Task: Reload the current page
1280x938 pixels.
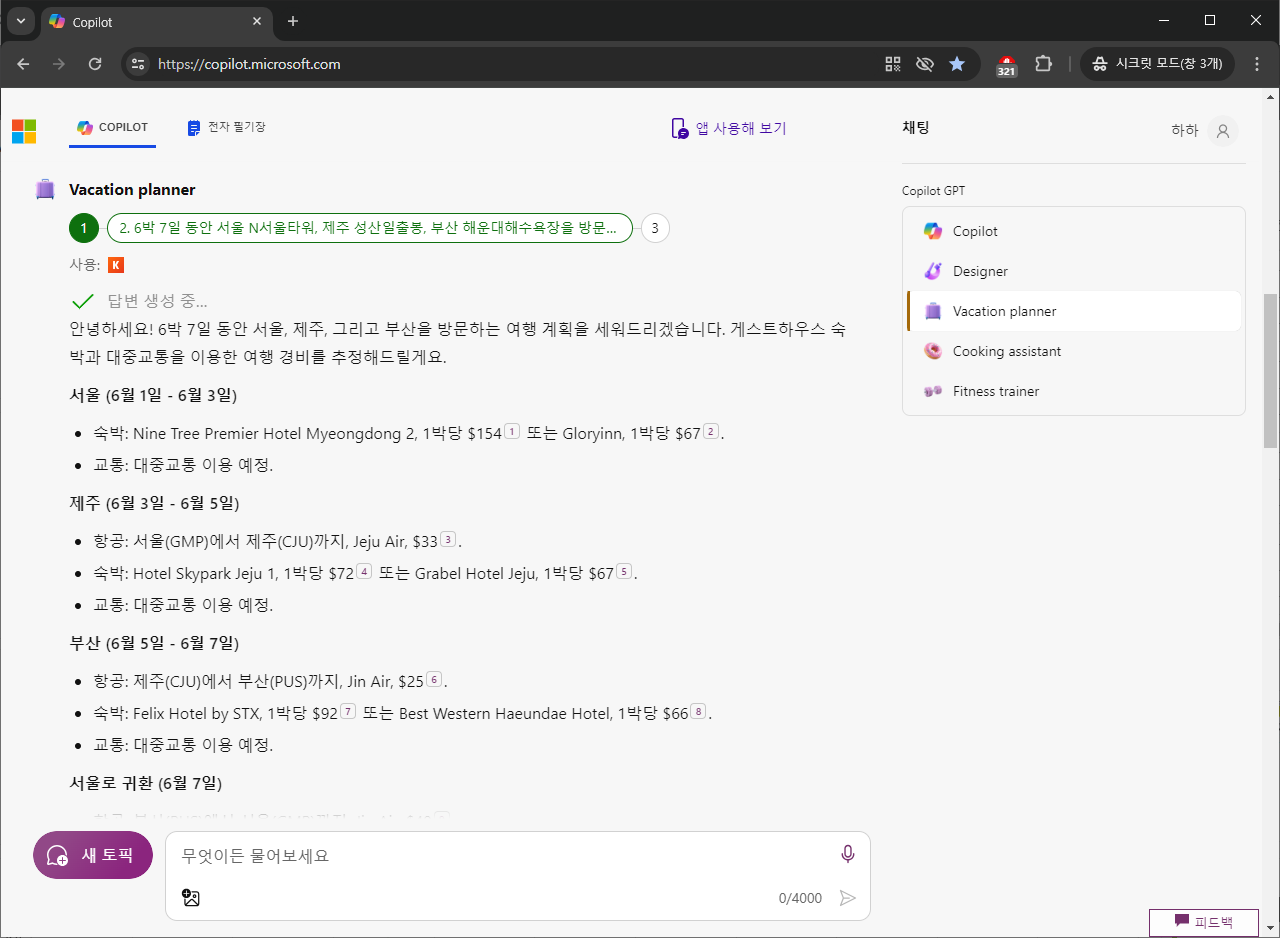Action: pos(95,64)
